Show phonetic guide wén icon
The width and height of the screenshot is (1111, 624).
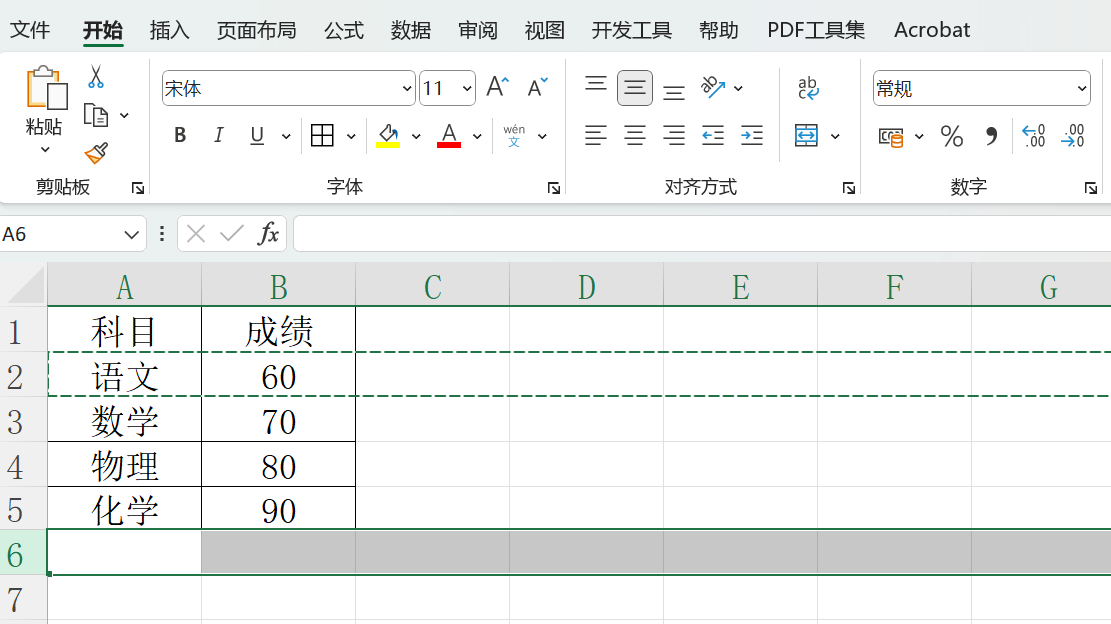click(x=514, y=135)
